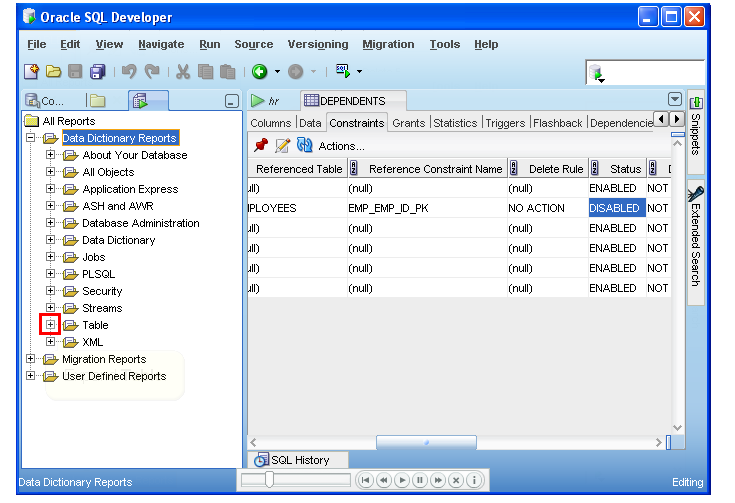Click the Freeze View pin icon
This screenshot has height=503, width=735.
click(x=261, y=145)
